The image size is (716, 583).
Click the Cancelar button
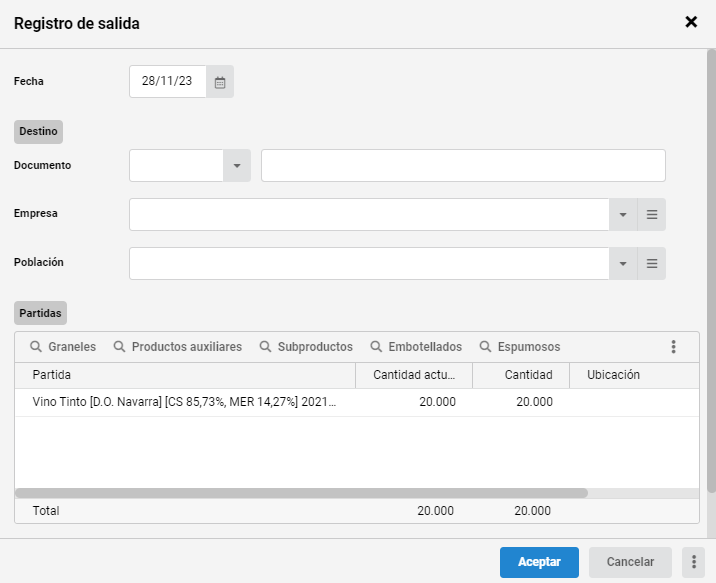point(630,562)
